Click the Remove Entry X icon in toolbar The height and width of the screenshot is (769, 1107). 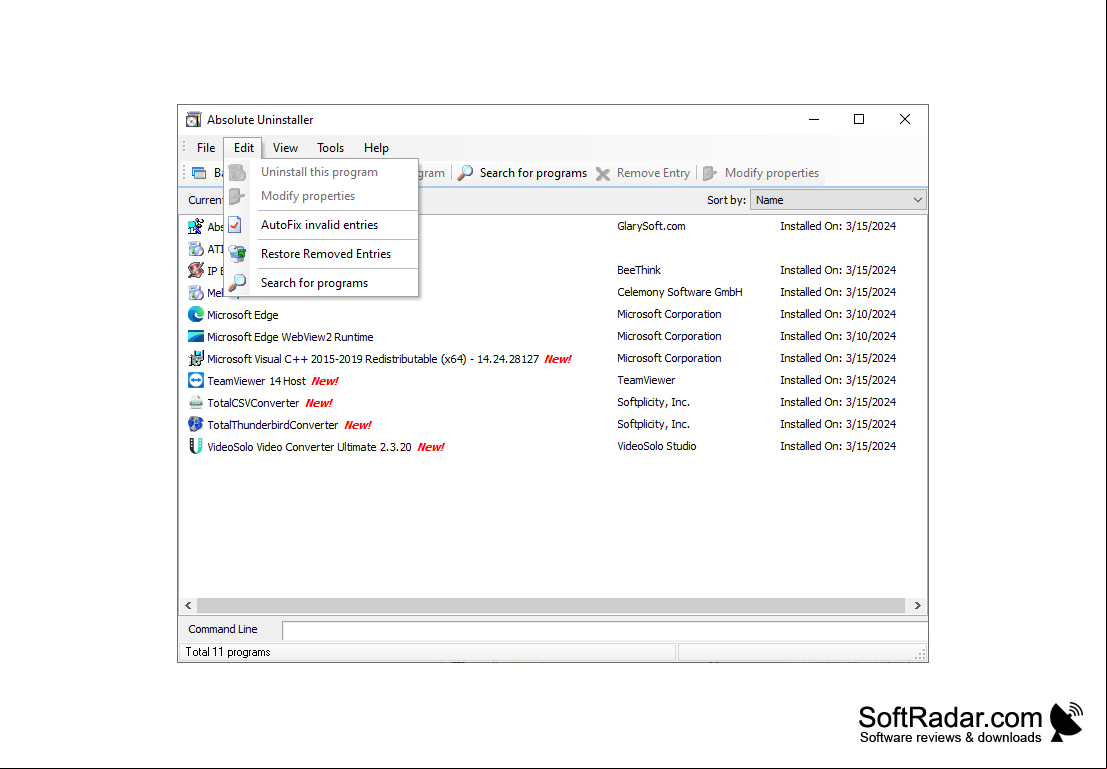coord(603,174)
